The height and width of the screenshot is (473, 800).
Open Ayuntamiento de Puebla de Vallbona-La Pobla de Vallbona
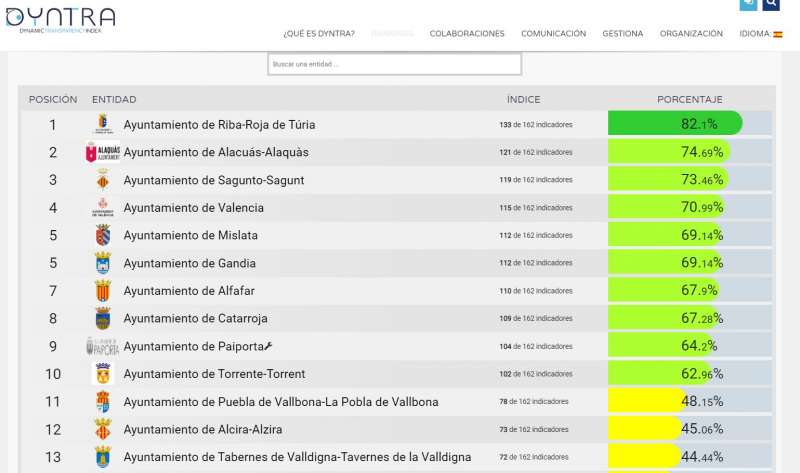pyautogui.click(x=281, y=402)
